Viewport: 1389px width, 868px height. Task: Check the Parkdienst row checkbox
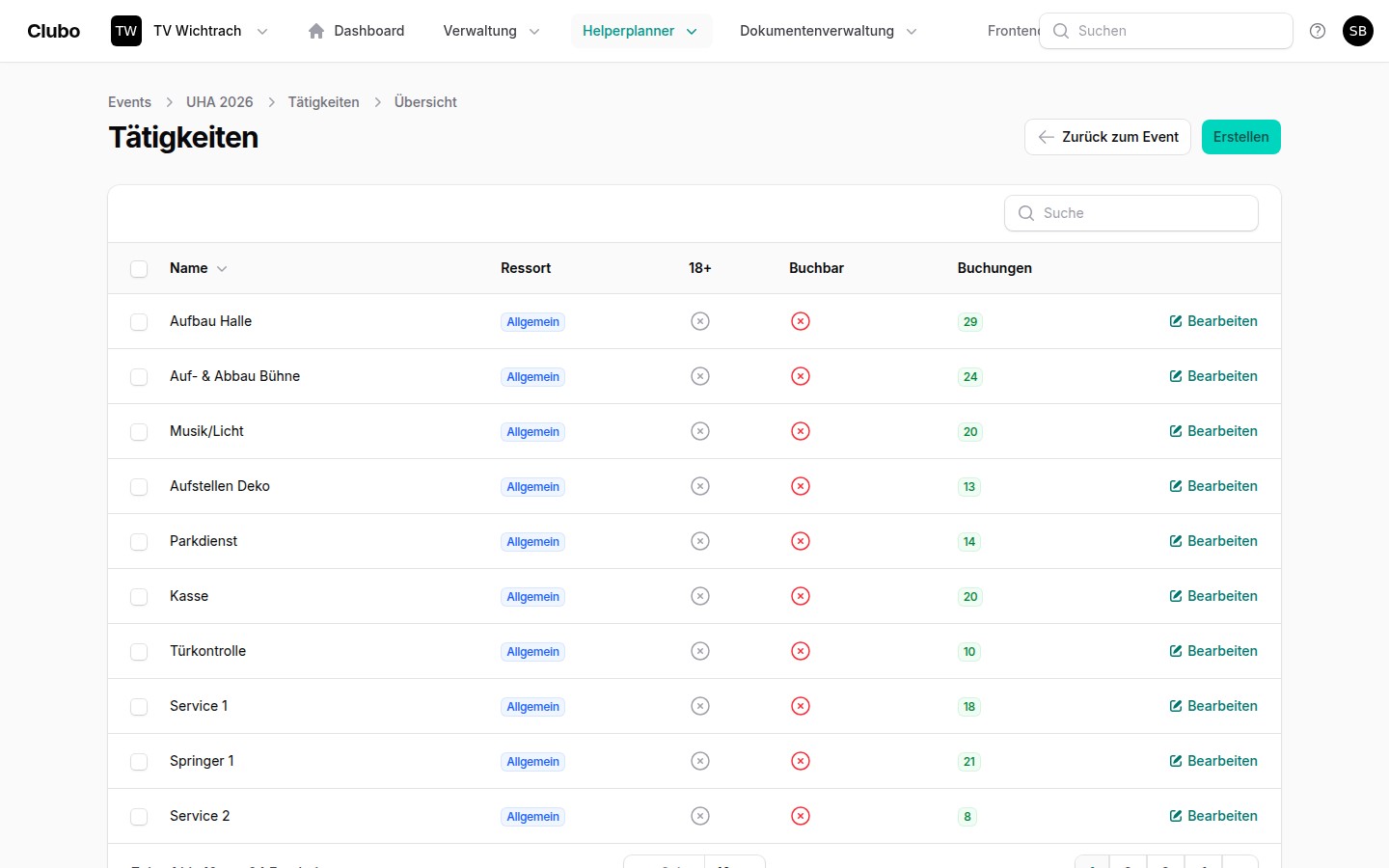(139, 542)
